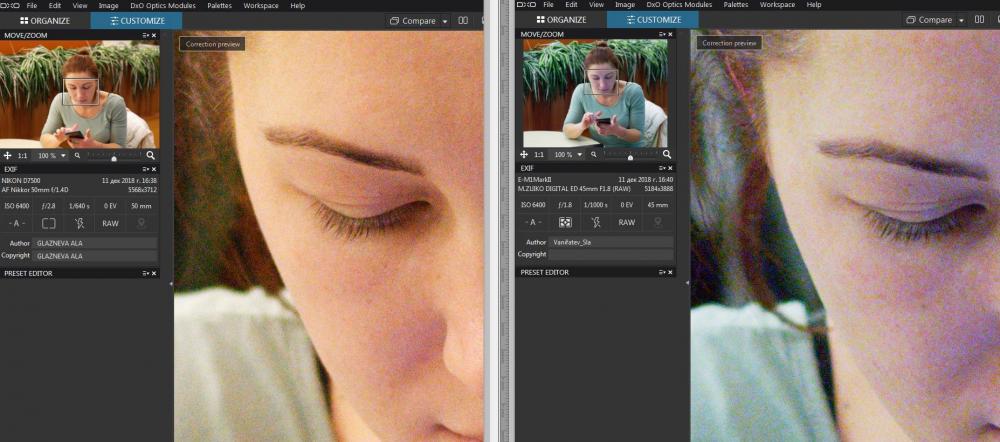1000x442 pixels.
Task: Click aperture priority -A- icon in left window
Action: click(x=17, y=223)
